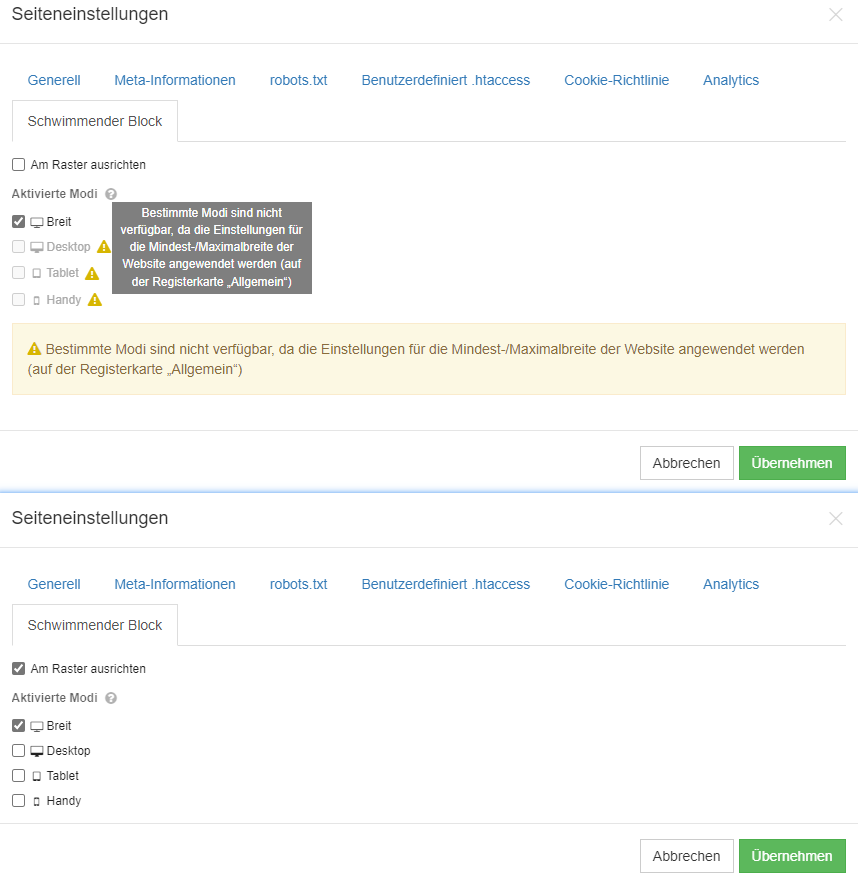Uncheck Breit mode in upper dialog
Screen dimensions: 858x882
19,222
